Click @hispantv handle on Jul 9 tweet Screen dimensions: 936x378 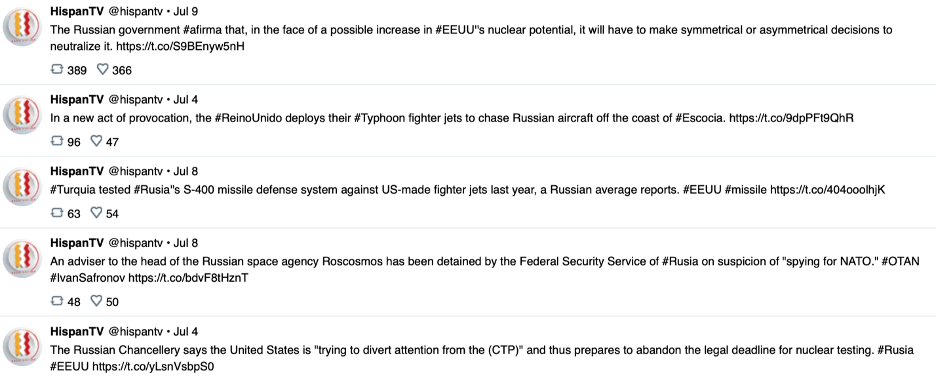pos(135,11)
